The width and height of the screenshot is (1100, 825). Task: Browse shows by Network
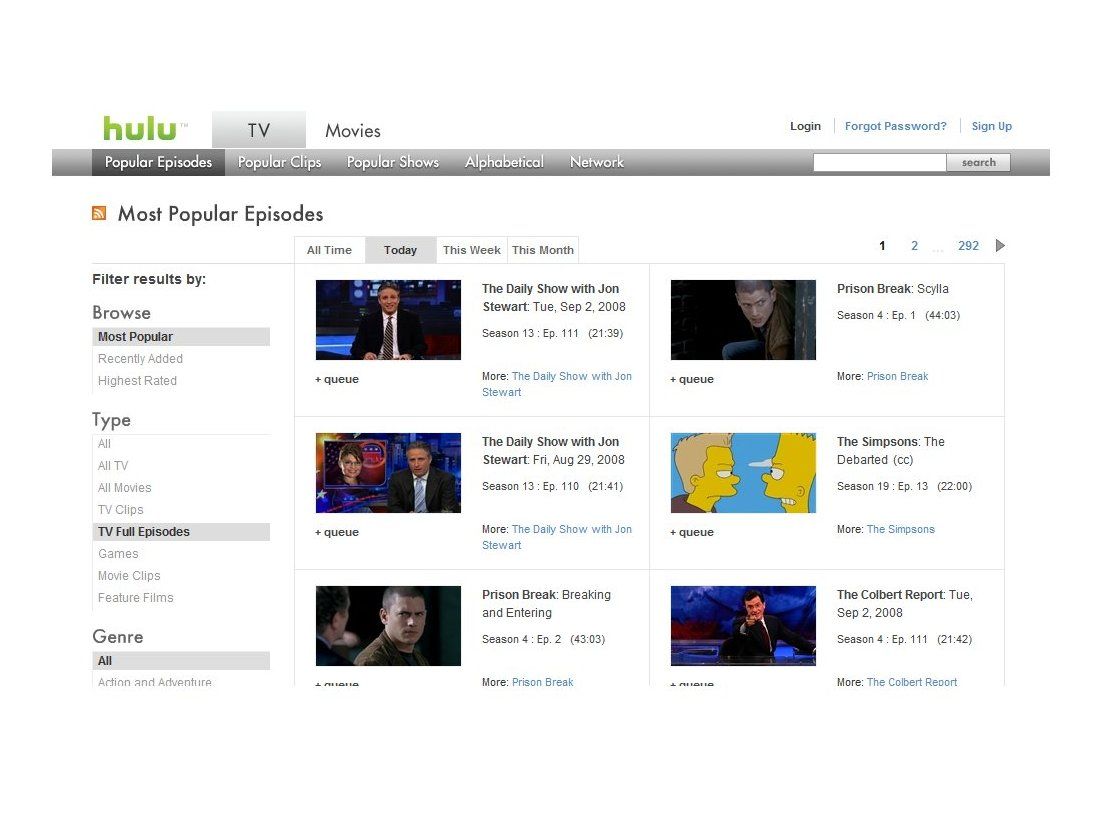pyautogui.click(x=596, y=162)
